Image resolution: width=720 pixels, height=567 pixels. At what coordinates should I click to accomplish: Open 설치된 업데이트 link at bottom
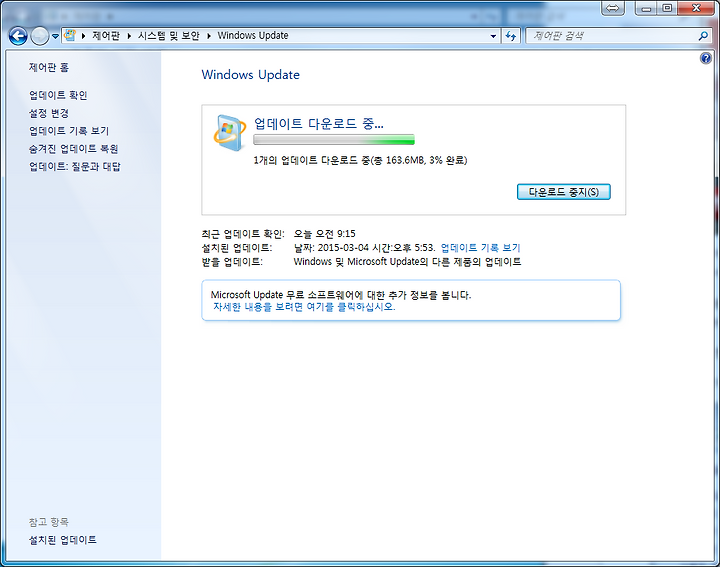63,540
